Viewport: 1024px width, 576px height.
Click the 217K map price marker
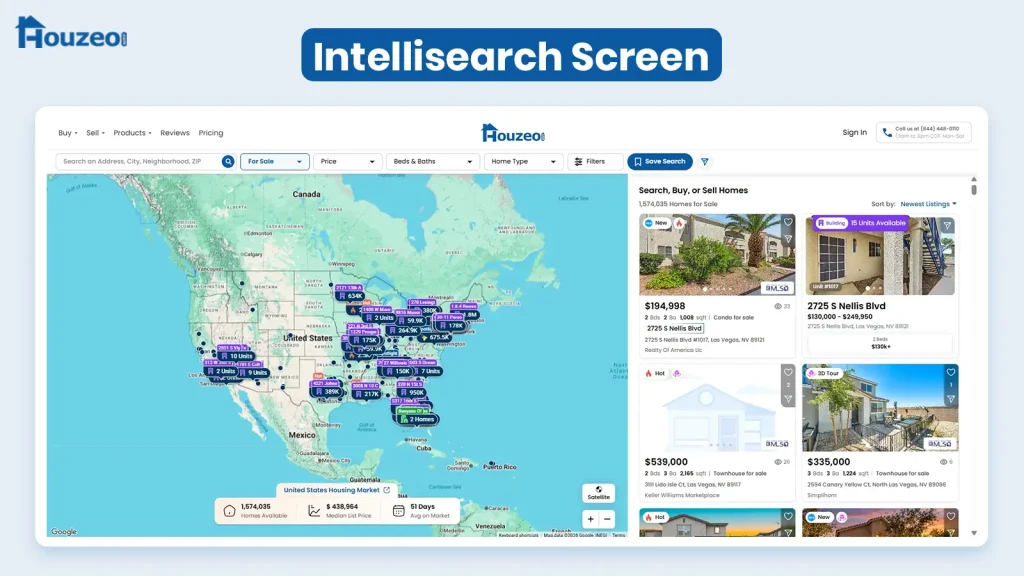(367, 394)
